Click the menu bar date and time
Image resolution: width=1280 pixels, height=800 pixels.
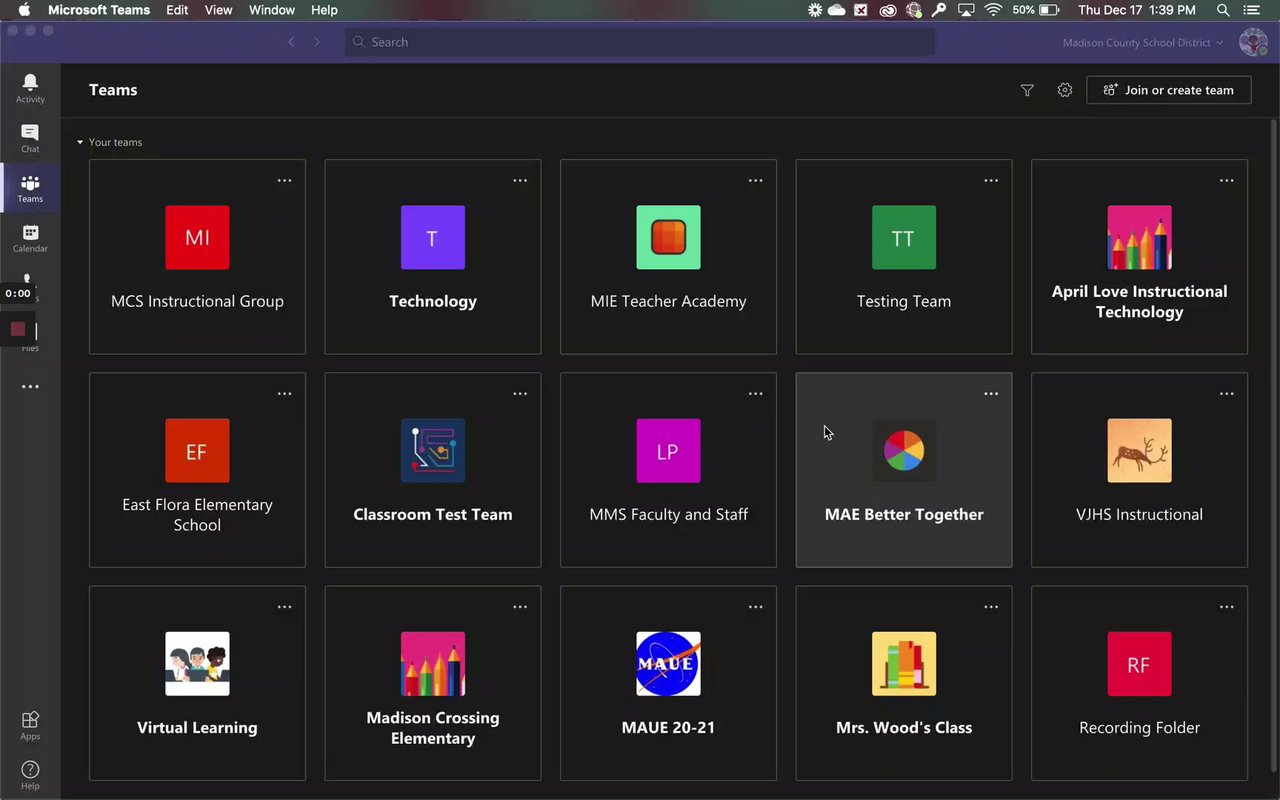click(1137, 10)
